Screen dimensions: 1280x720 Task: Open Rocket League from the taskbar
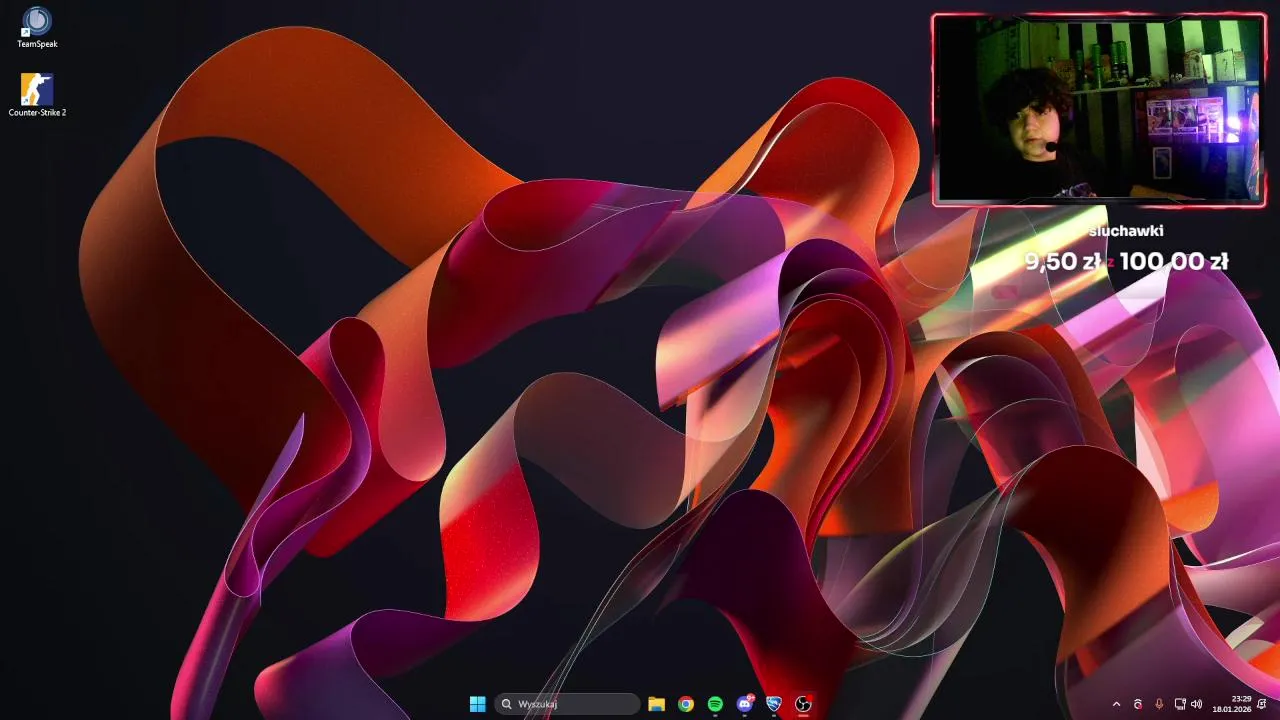(773, 704)
